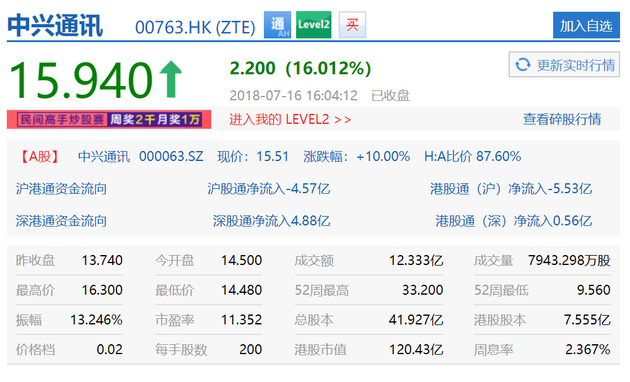
Task: Click the H:A比价 87.60% value
Action: (x=472, y=156)
